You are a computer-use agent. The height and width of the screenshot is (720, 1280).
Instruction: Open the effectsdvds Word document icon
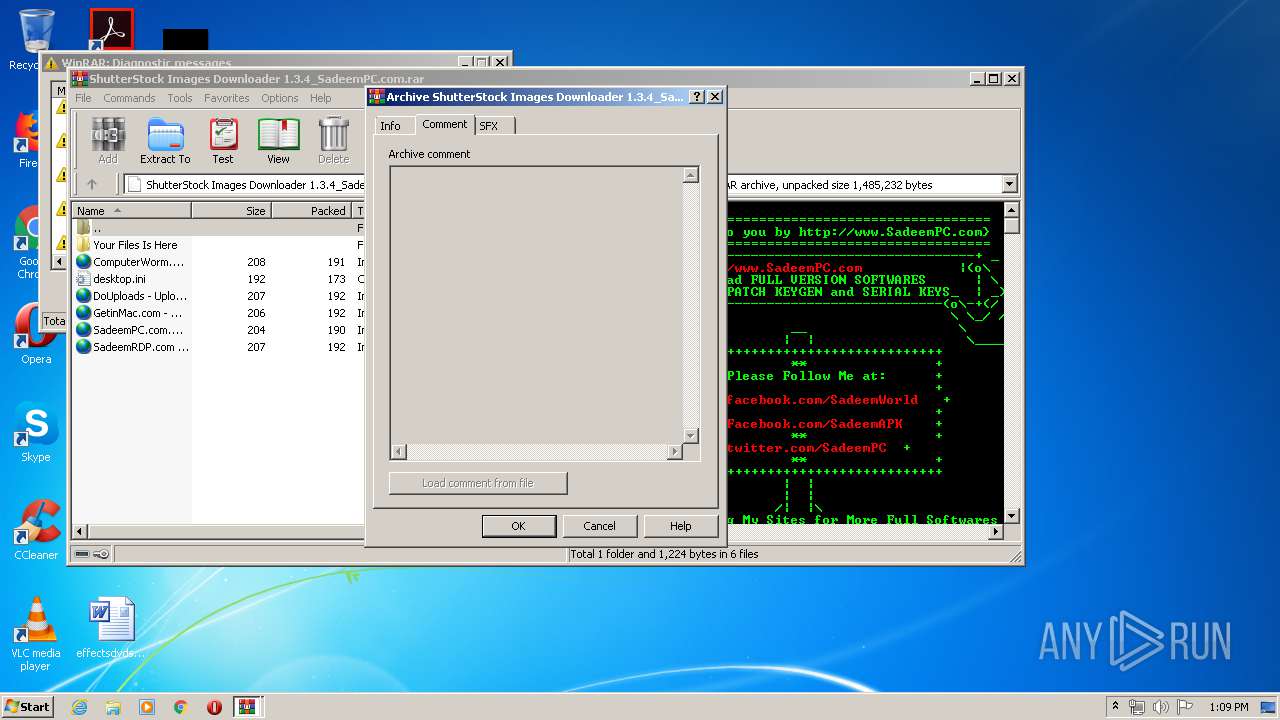pos(110,628)
